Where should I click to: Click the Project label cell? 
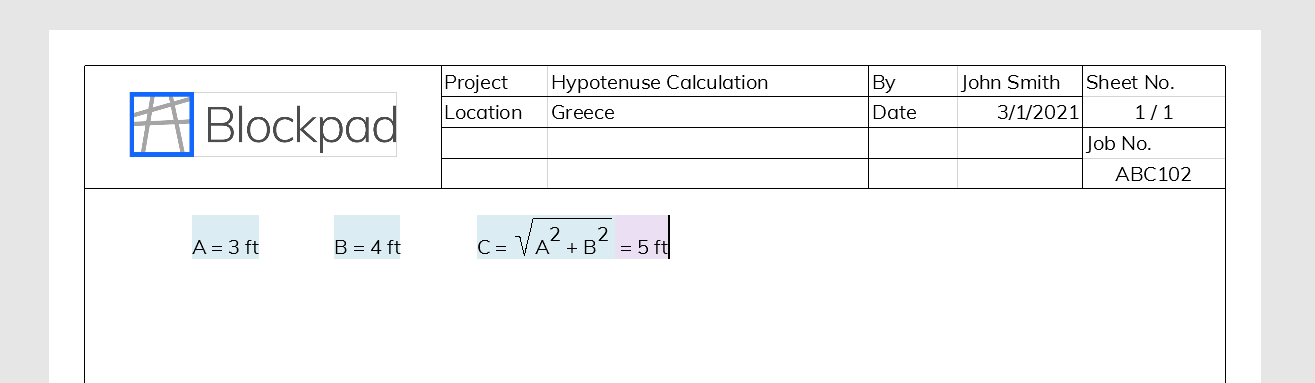(x=494, y=82)
